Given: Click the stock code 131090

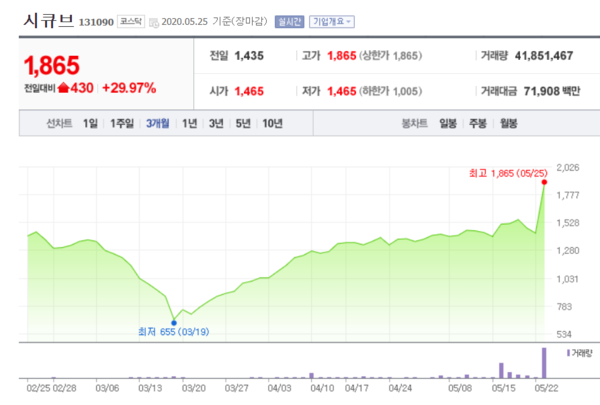Looking at the screenshot, I should point(96,22).
